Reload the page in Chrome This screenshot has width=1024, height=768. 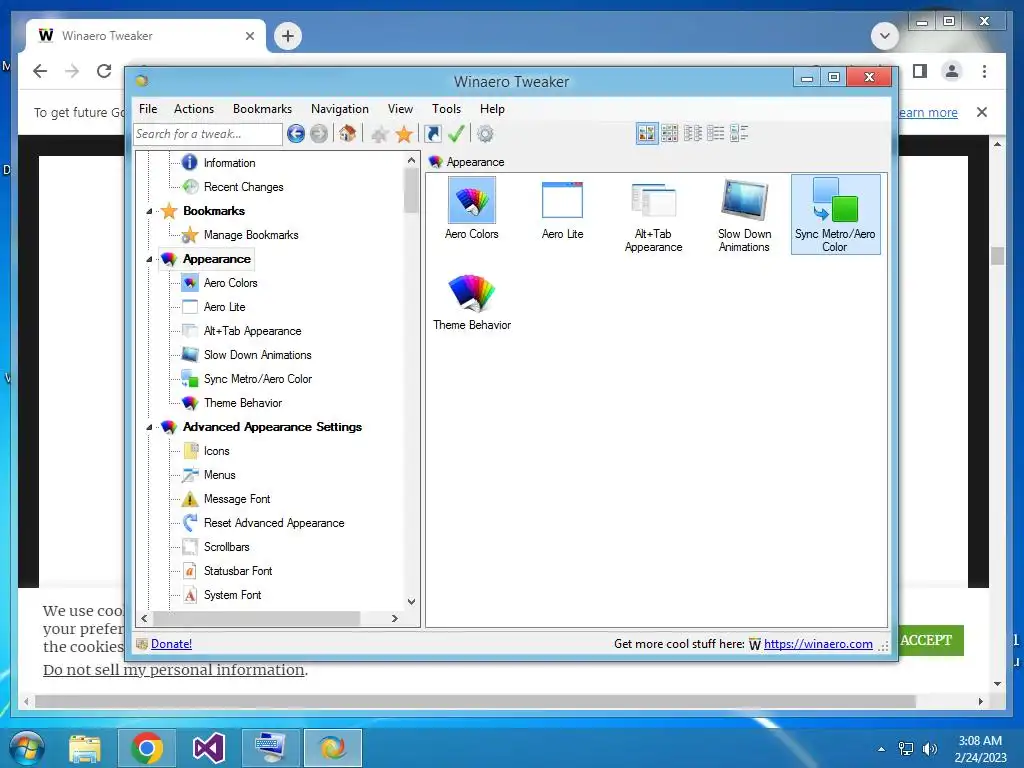104,71
